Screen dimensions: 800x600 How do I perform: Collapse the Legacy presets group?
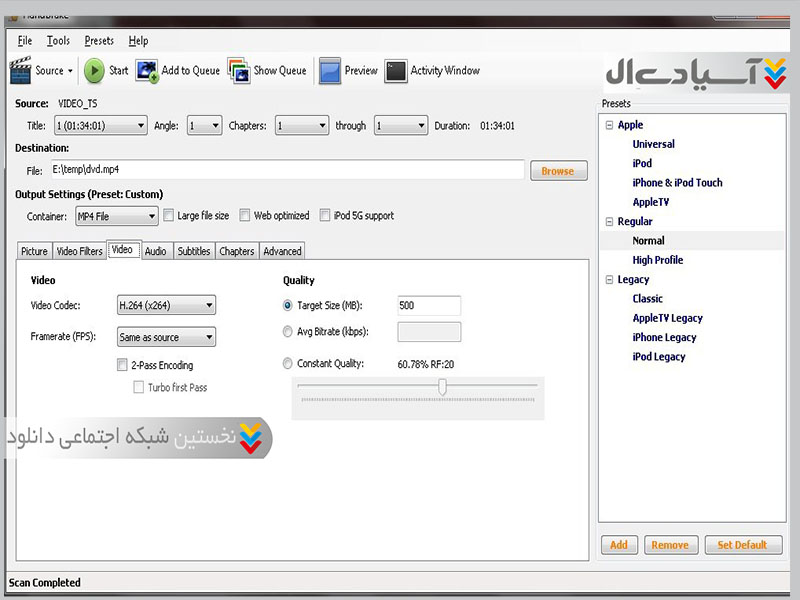point(608,280)
